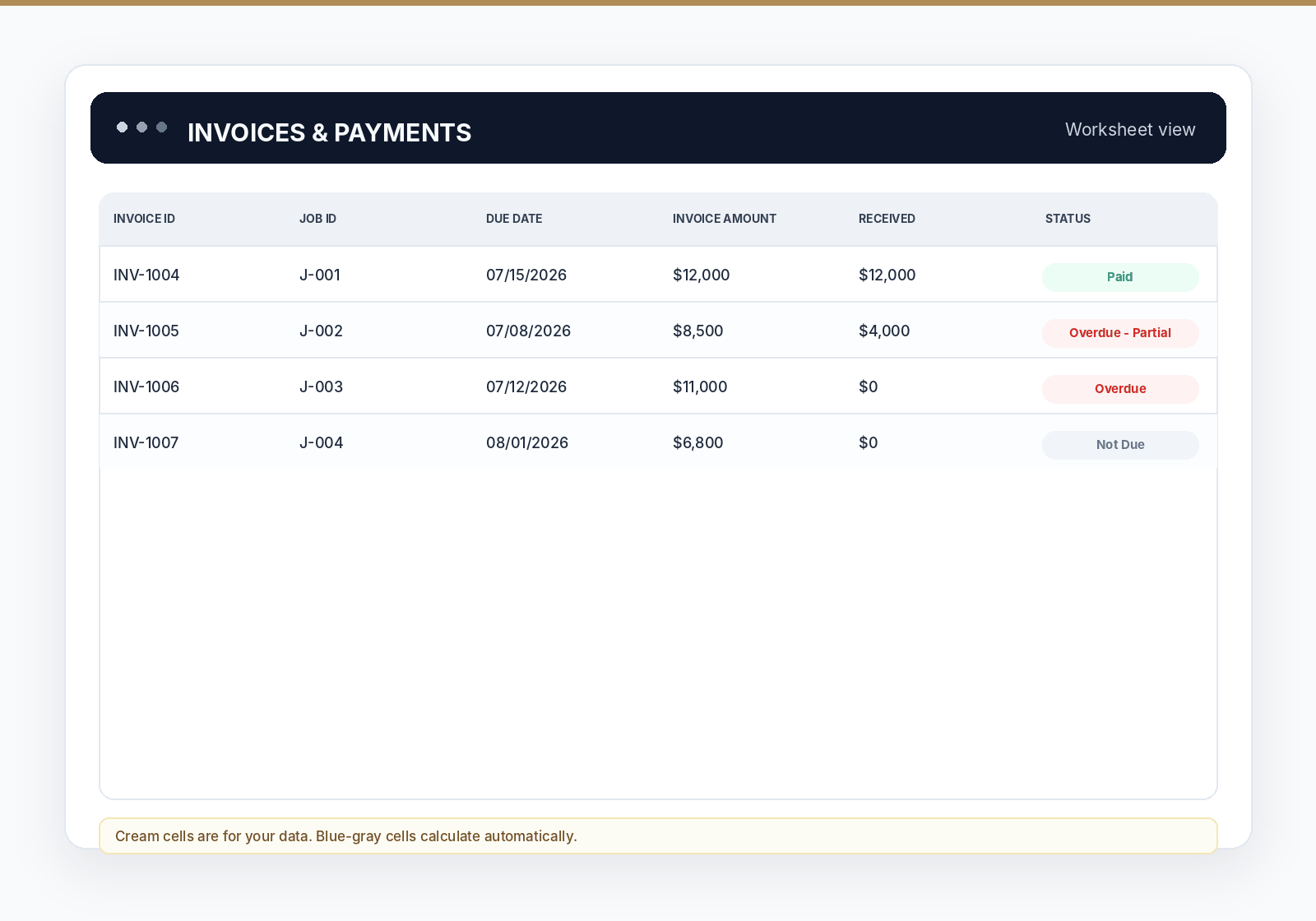Select the Invoice ID column header
1316x921 pixels.
coord(144,219)
